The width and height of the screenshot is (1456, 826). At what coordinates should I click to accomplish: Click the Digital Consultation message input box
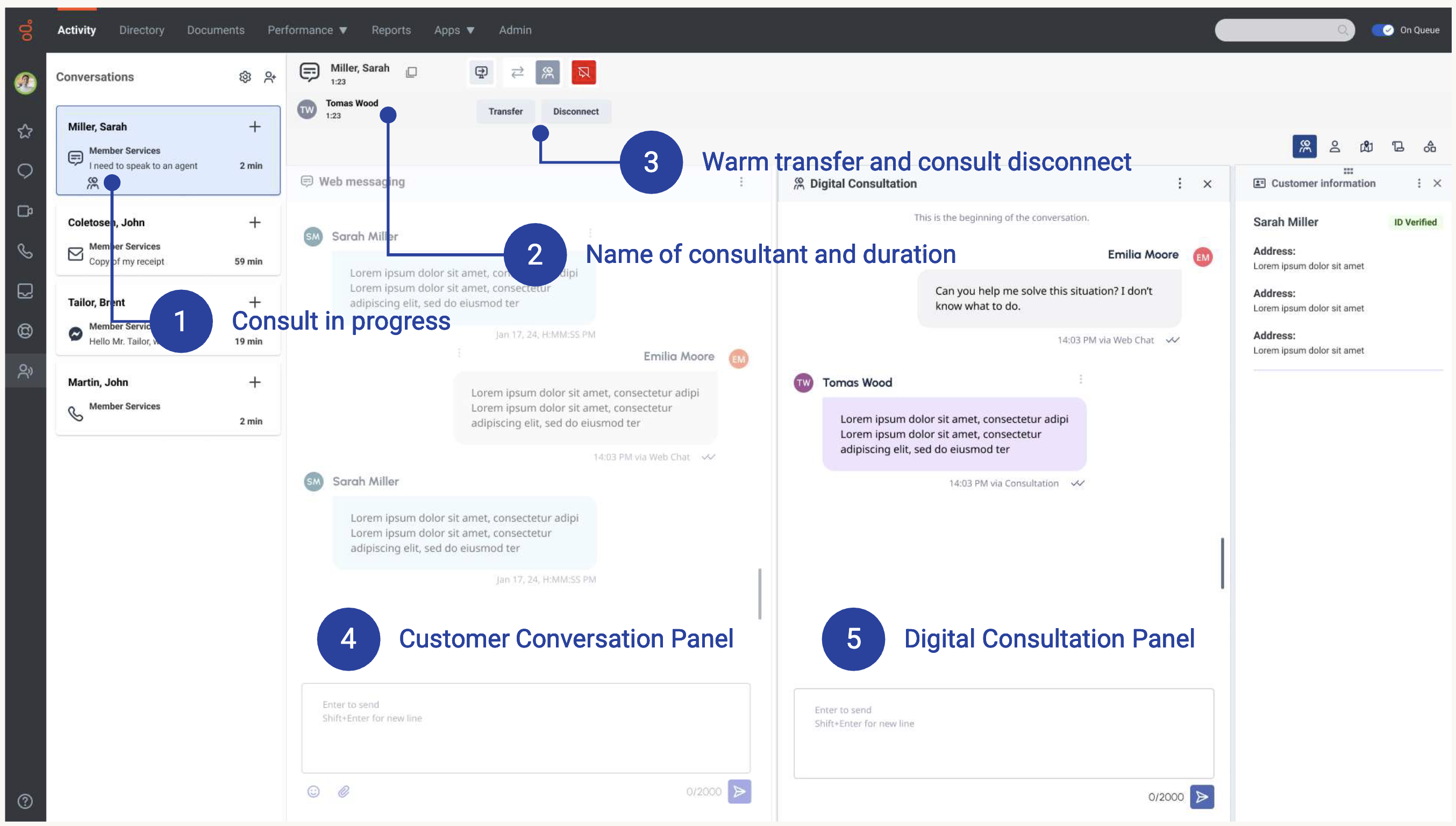coord(1003,733)
